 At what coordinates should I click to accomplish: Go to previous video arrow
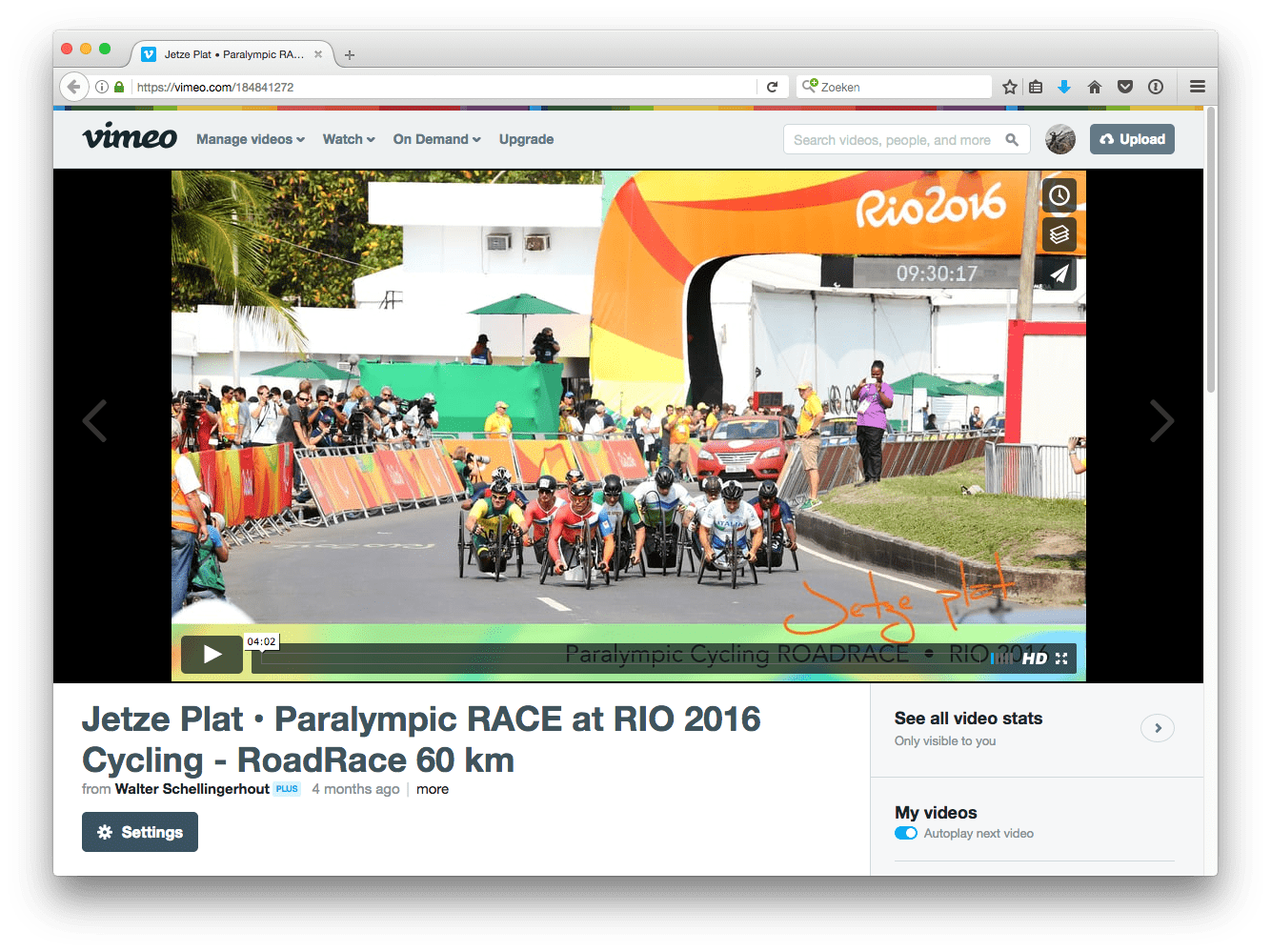coord(94,420)
